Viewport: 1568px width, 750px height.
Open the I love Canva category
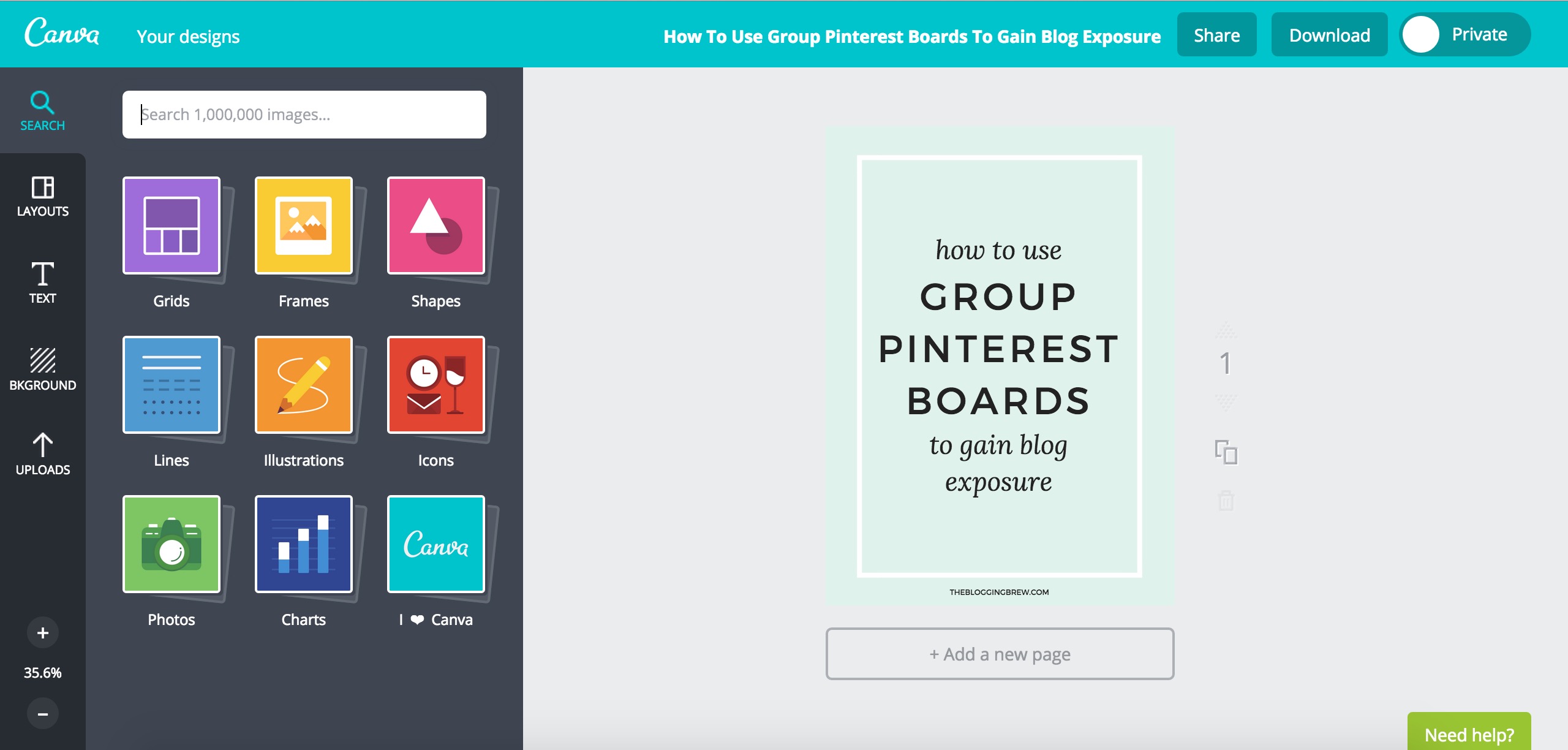coord(436,544)
